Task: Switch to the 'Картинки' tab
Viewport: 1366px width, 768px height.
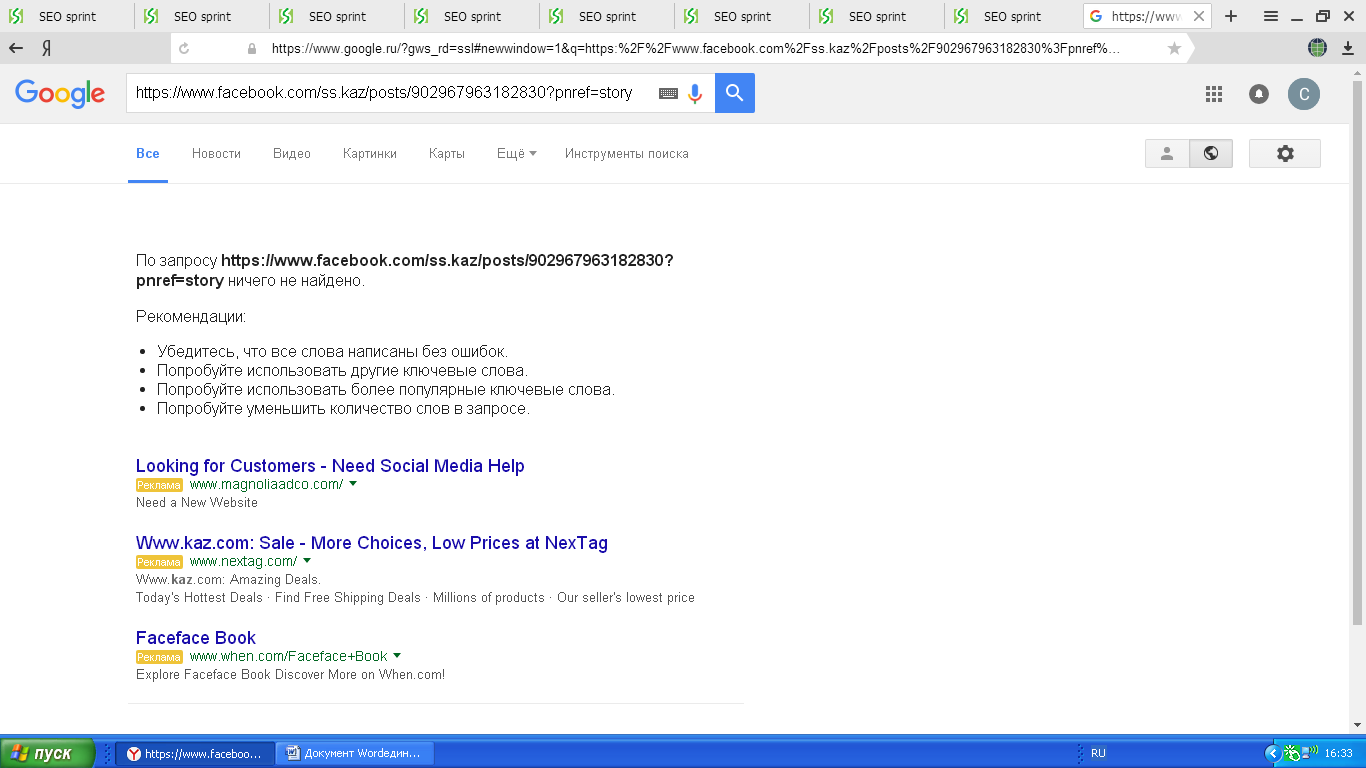Action: 370,153
